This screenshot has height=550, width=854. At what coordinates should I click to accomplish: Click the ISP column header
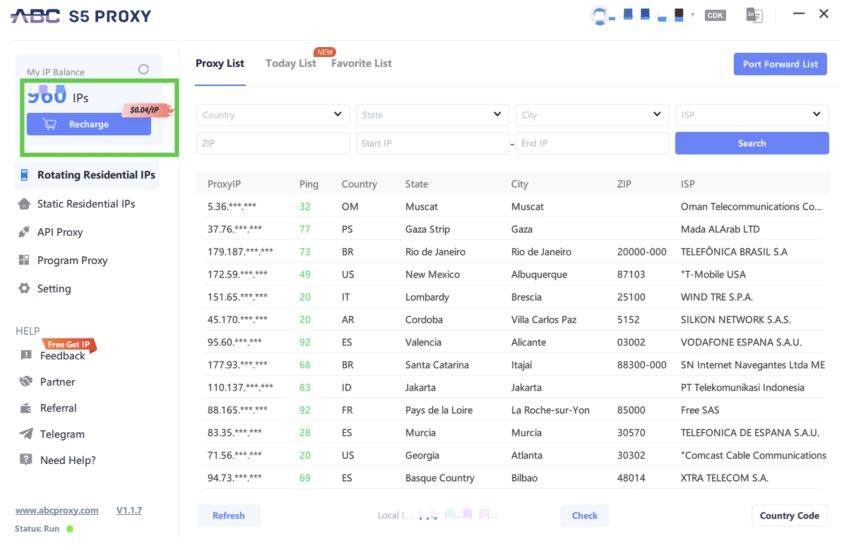pos(687,184)
